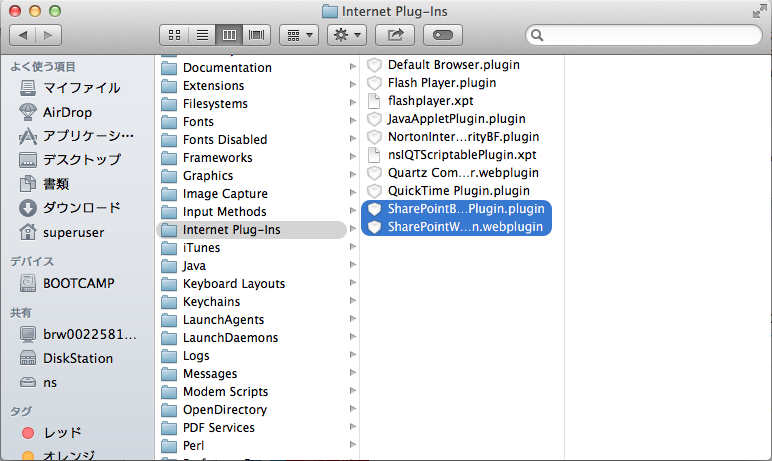772x461 pixels.
Task: Open the Action gear menu
Action: [347, 35]
